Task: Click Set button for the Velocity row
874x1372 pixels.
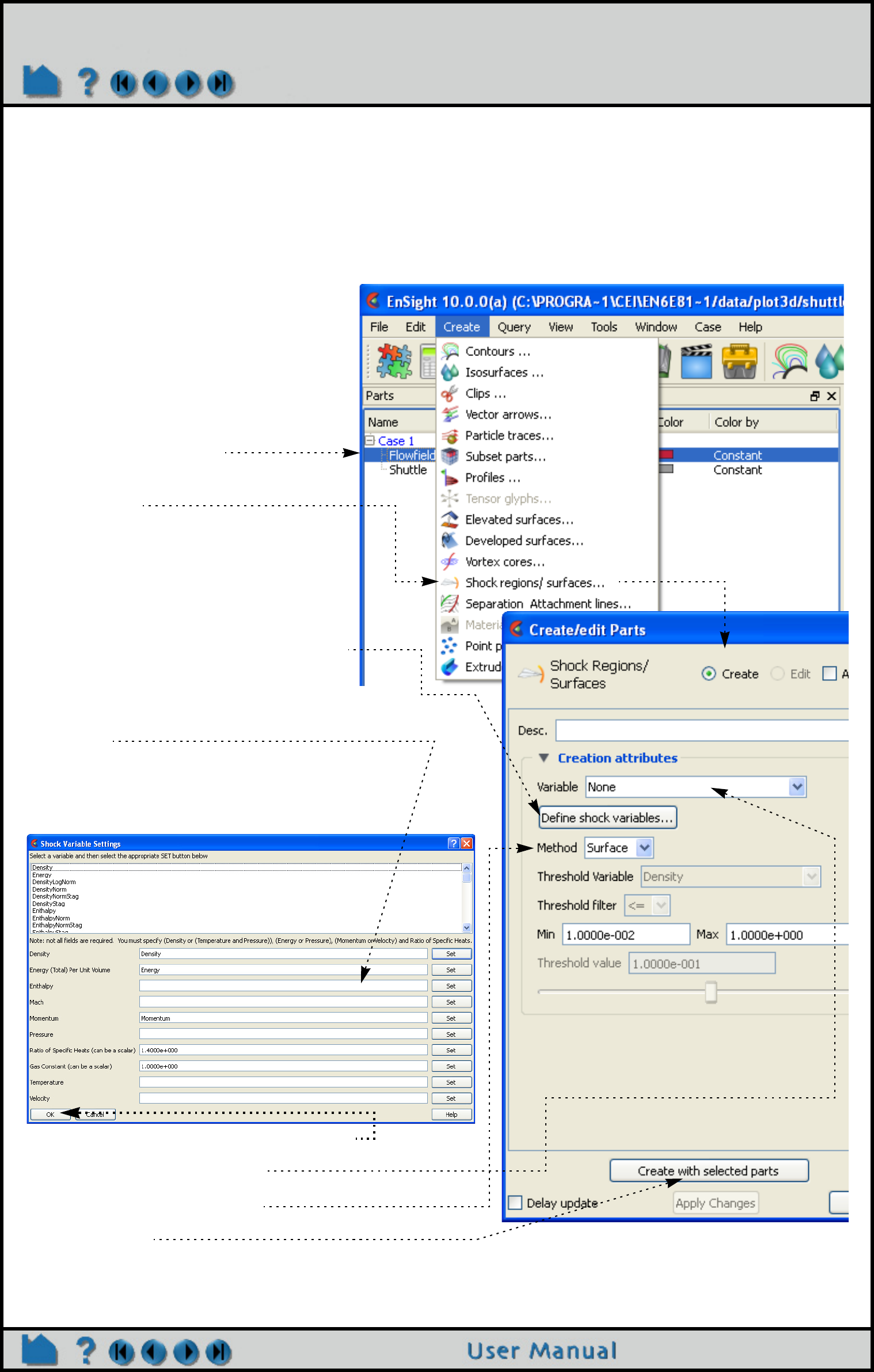Action: [451, 1098]
